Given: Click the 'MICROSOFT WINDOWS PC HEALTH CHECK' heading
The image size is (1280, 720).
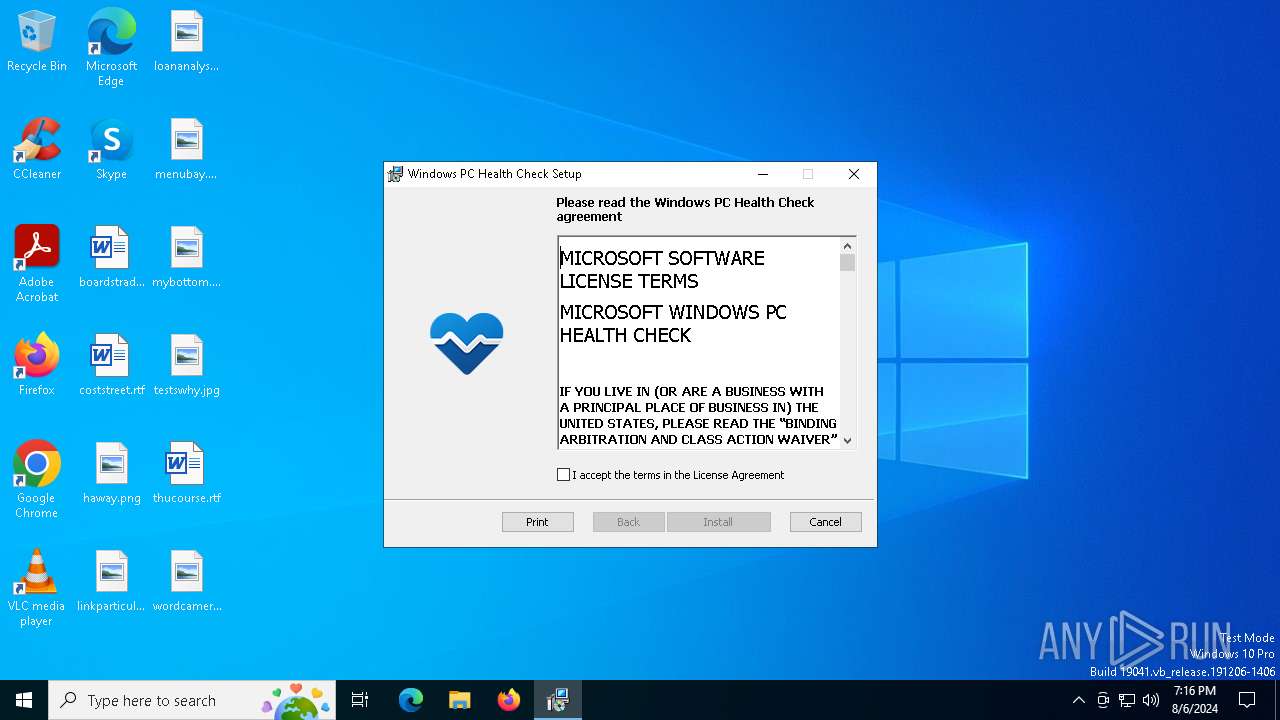Looking at the screenshot, I should [673, 324].
